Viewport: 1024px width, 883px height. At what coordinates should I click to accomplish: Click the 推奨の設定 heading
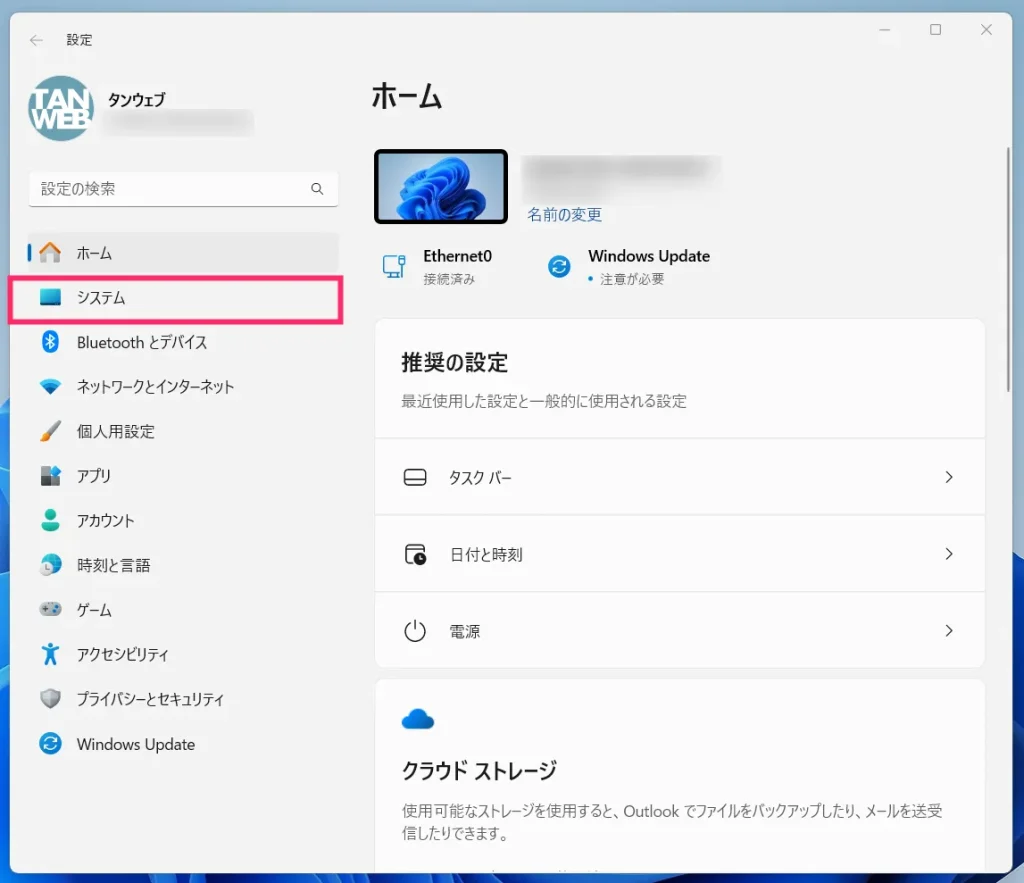coord(455,362)
